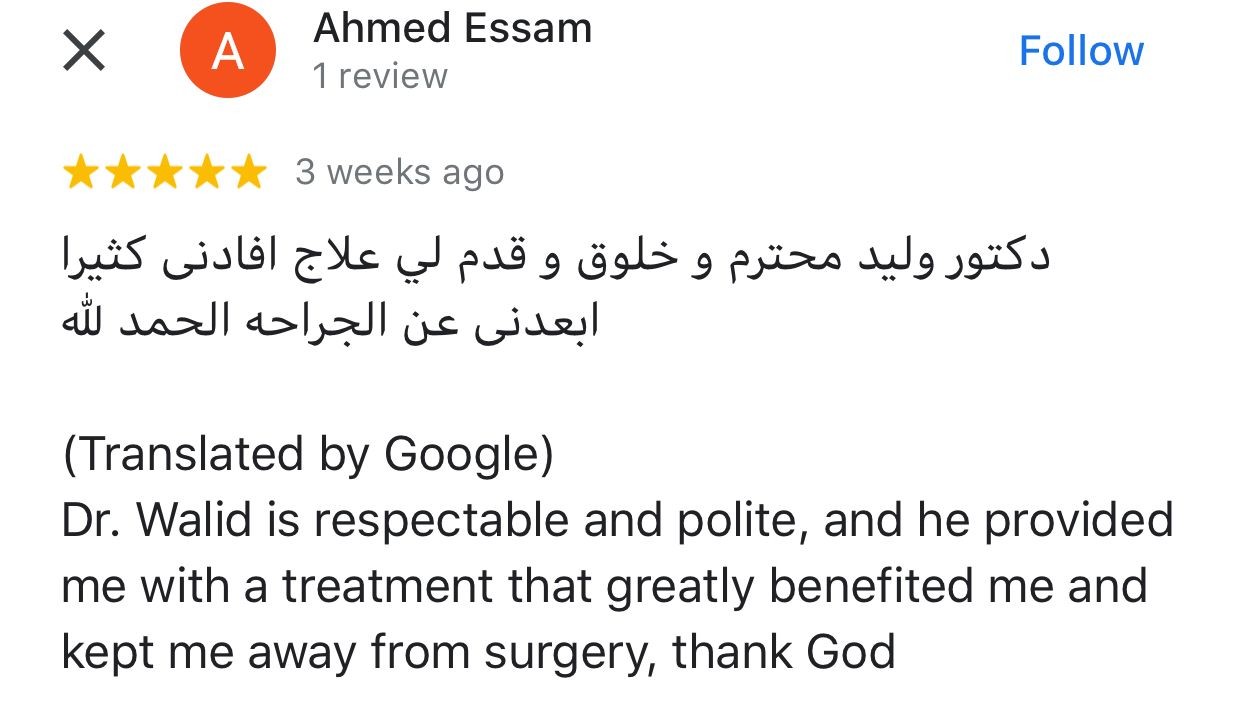
Task: Follow reviewer Ahmed Essam
Action: pos(1080,51)
